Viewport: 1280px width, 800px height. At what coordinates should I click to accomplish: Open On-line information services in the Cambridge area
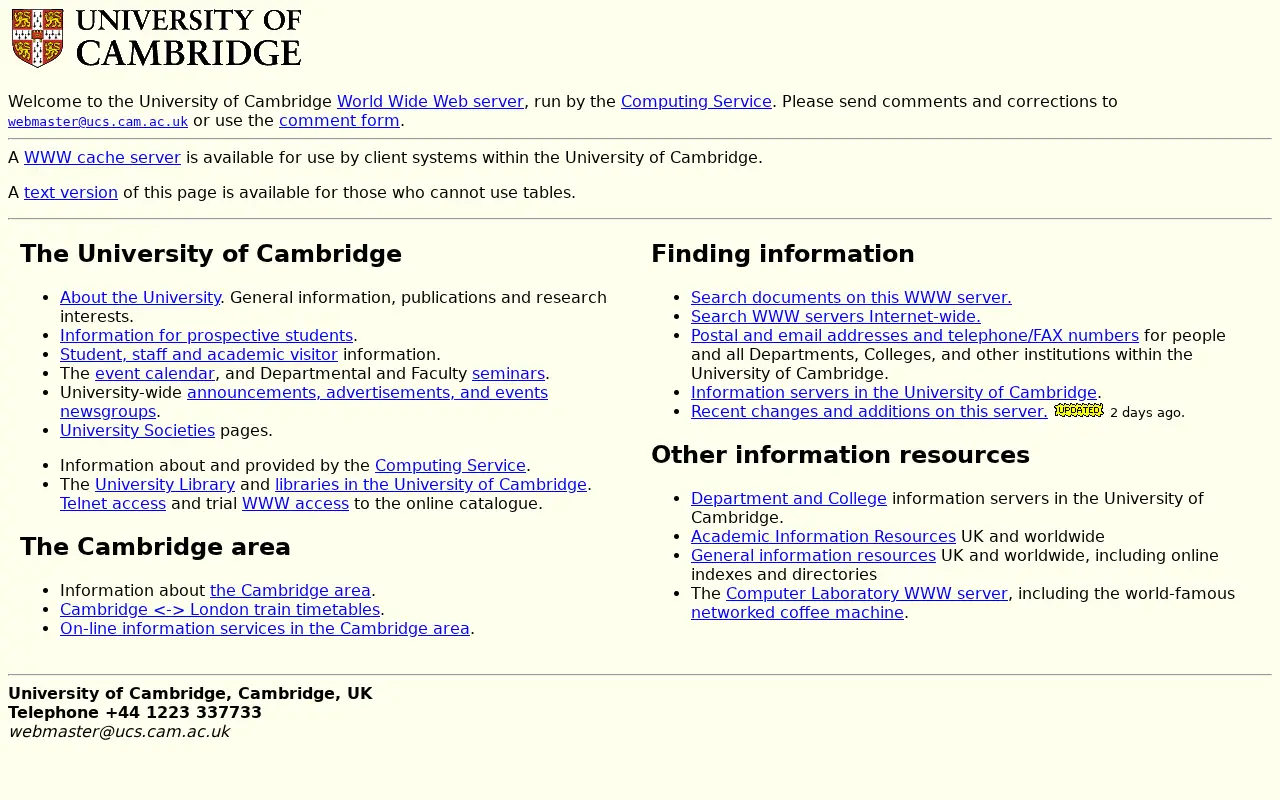point(265,629)
